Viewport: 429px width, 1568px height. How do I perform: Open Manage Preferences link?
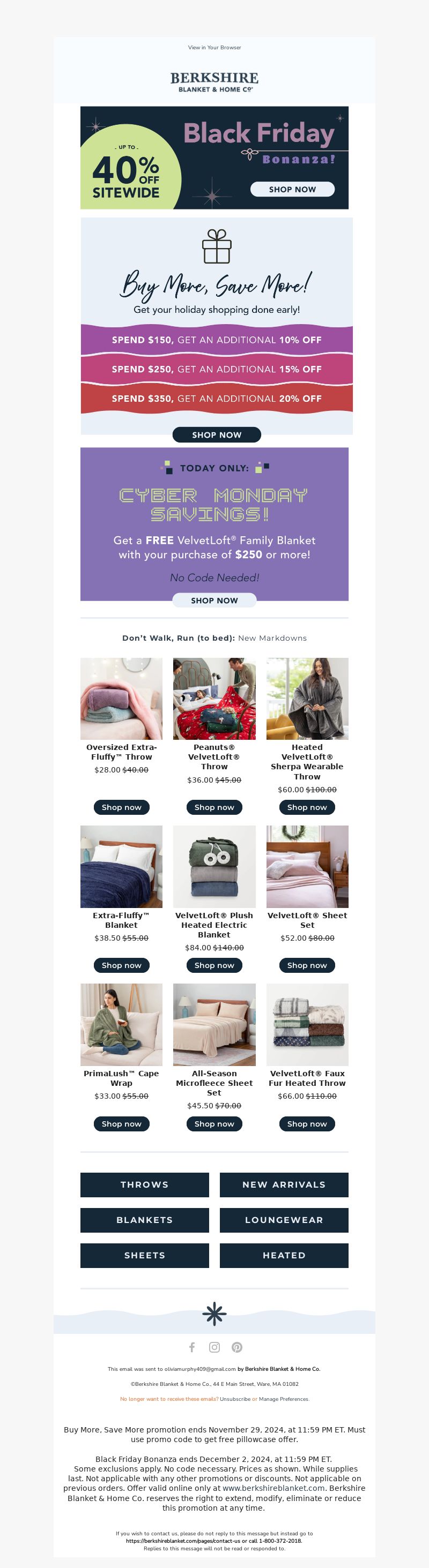(x=283, y=1399)
